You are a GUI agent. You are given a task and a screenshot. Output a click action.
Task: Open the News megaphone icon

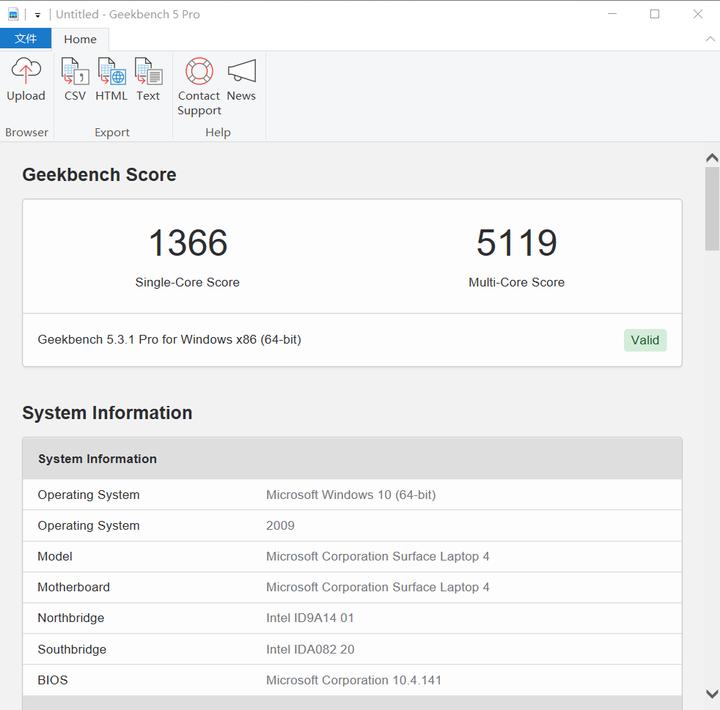(x=241, y=79)
